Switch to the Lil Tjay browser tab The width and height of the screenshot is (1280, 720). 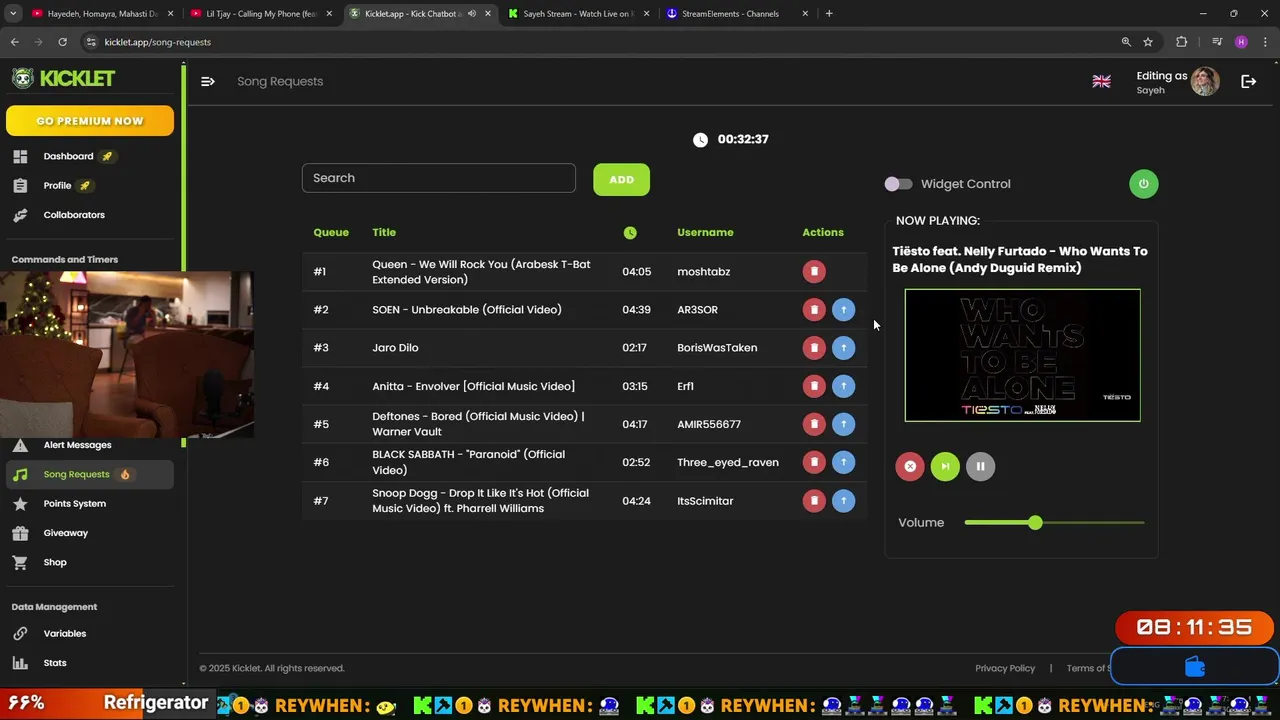pos(262,14)
